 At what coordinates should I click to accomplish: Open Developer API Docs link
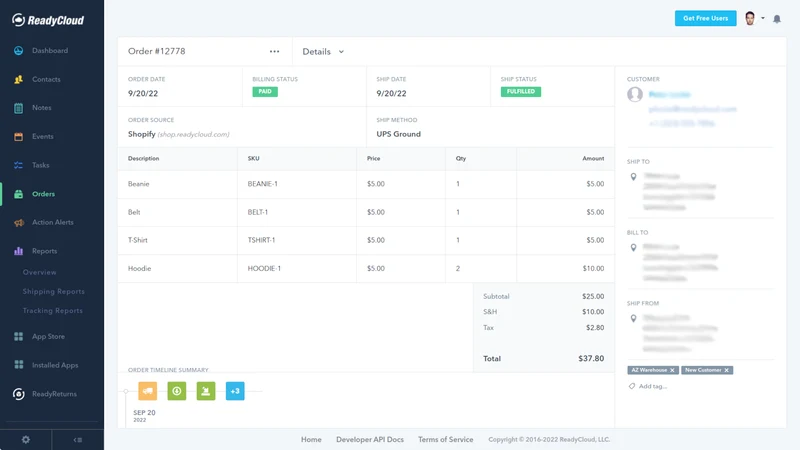pyautogui.click(x=370, y=439)
